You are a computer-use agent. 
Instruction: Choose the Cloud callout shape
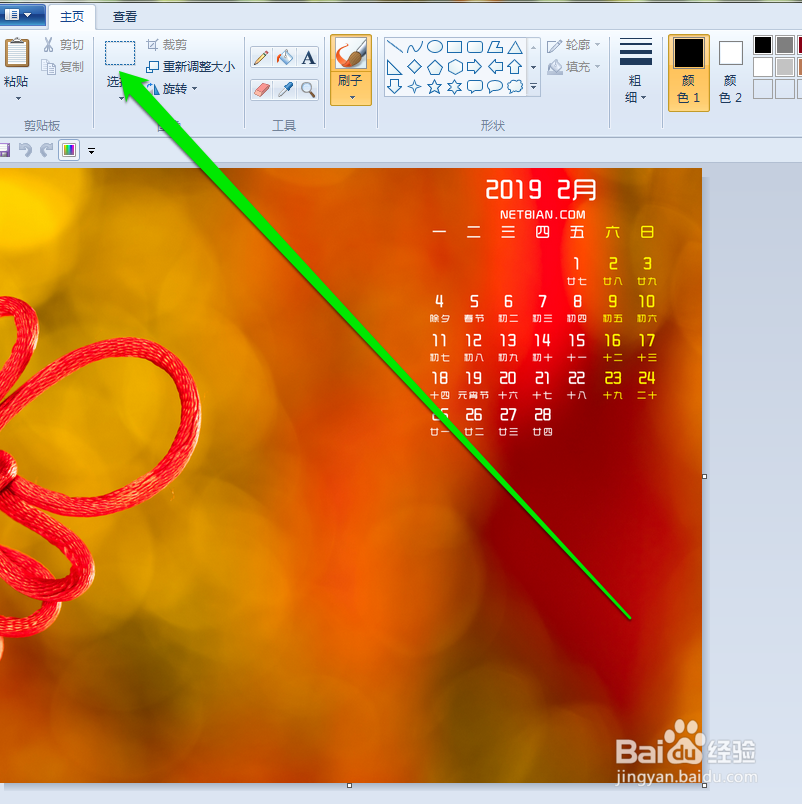tap(515, 86)
